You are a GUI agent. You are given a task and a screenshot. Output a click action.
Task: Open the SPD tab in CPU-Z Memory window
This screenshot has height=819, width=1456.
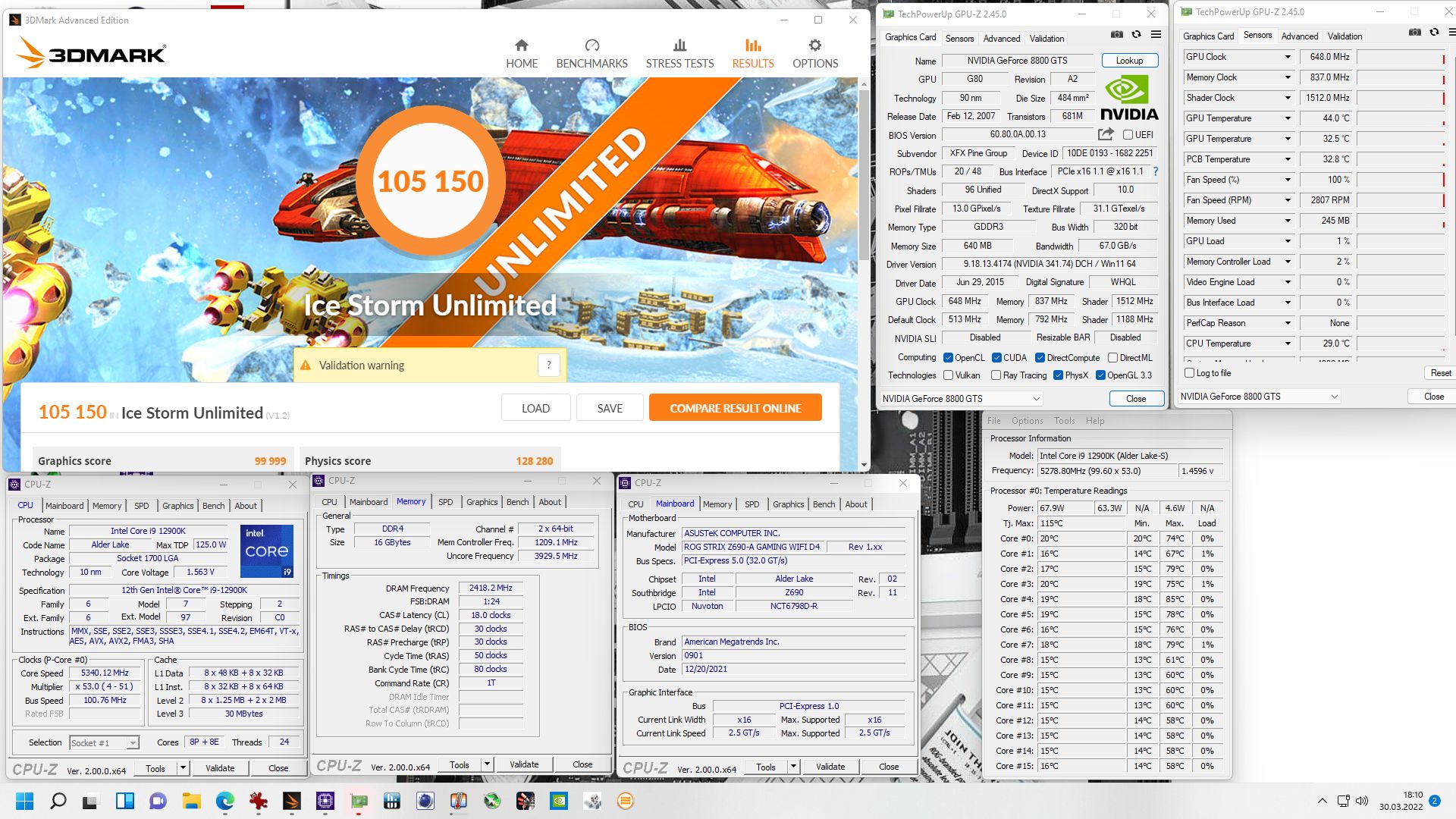pyautogui.click(x=446, y=502)
